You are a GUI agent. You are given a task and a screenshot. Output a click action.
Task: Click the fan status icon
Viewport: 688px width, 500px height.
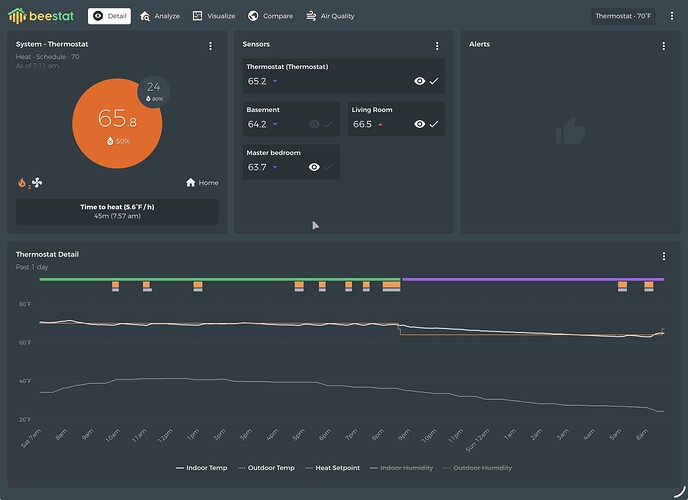pyautogui.click(x=37, y=183)
